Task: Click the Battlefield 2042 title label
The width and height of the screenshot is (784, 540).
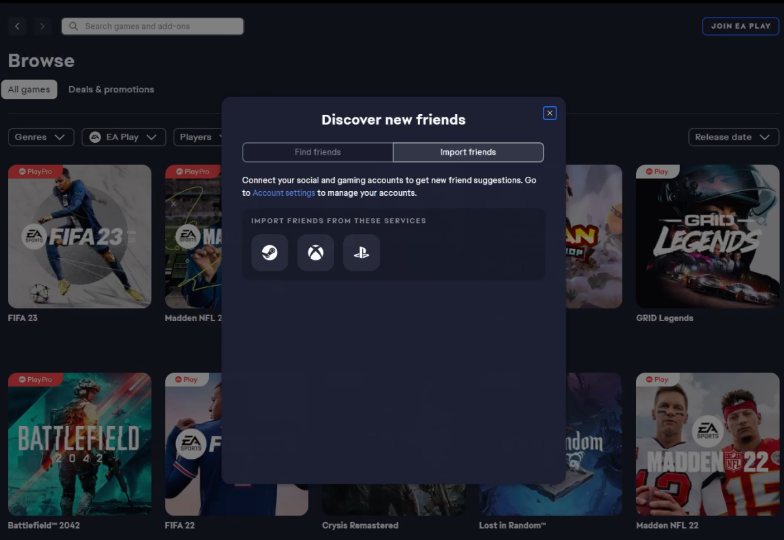Action: [44, 526]
